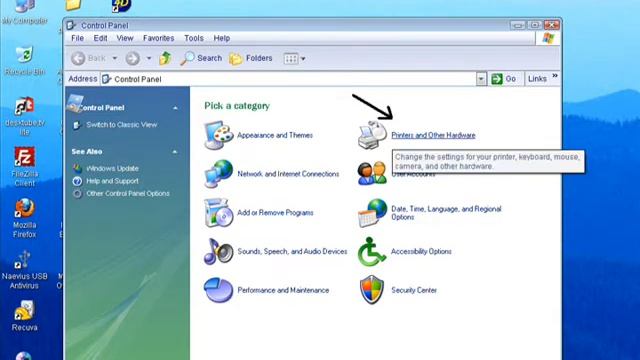
Task: Open Accessibility Options wheelchair icon
Action: point(371,251)
